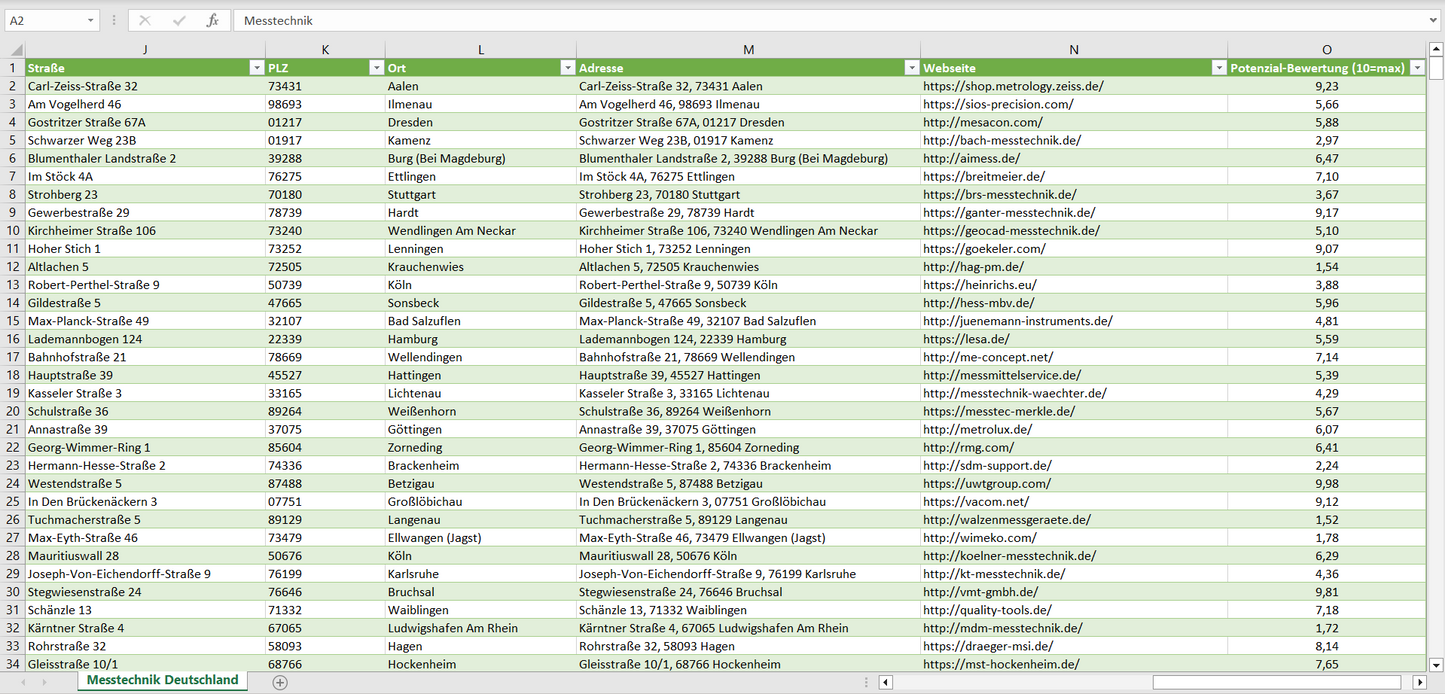Click the shop.metrology.zeiss.de website cell
This screenshot has width=1445, height=694.
coord(1013,86)
